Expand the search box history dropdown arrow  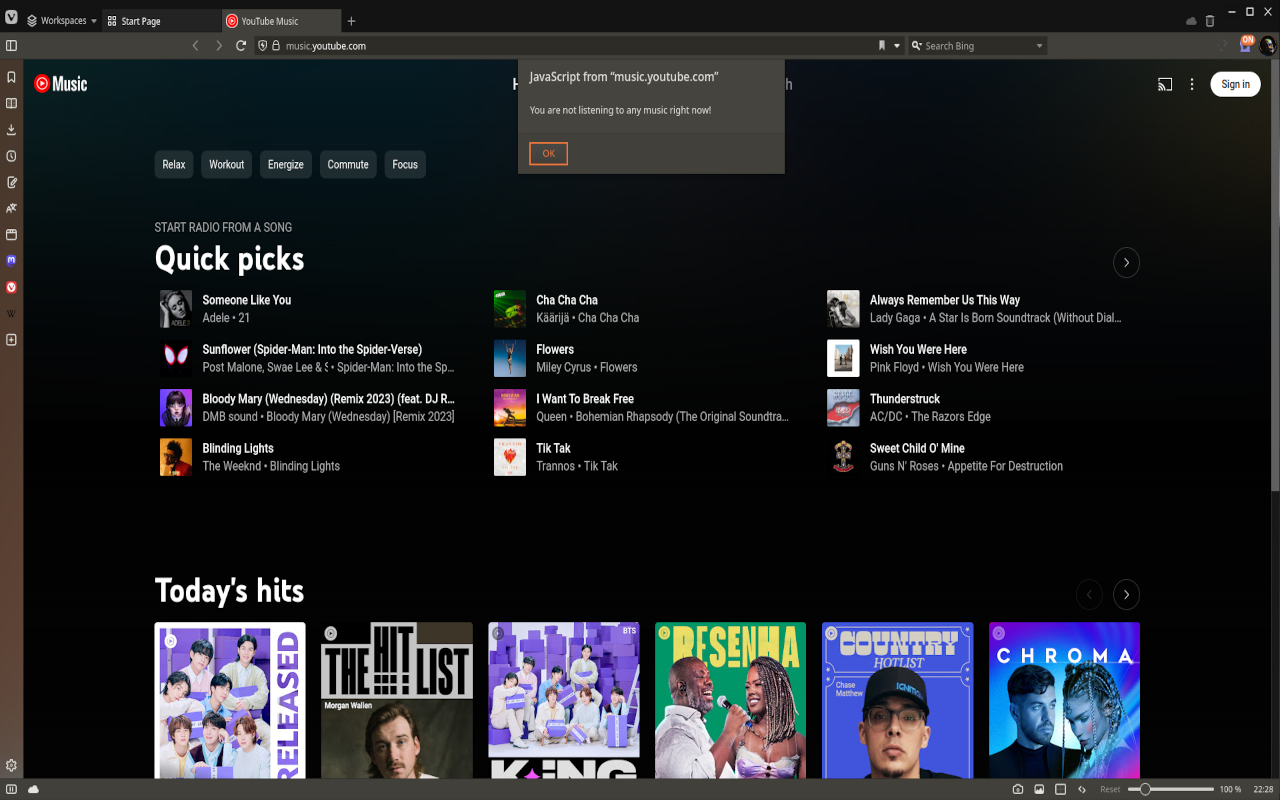tap(1039, 46)
